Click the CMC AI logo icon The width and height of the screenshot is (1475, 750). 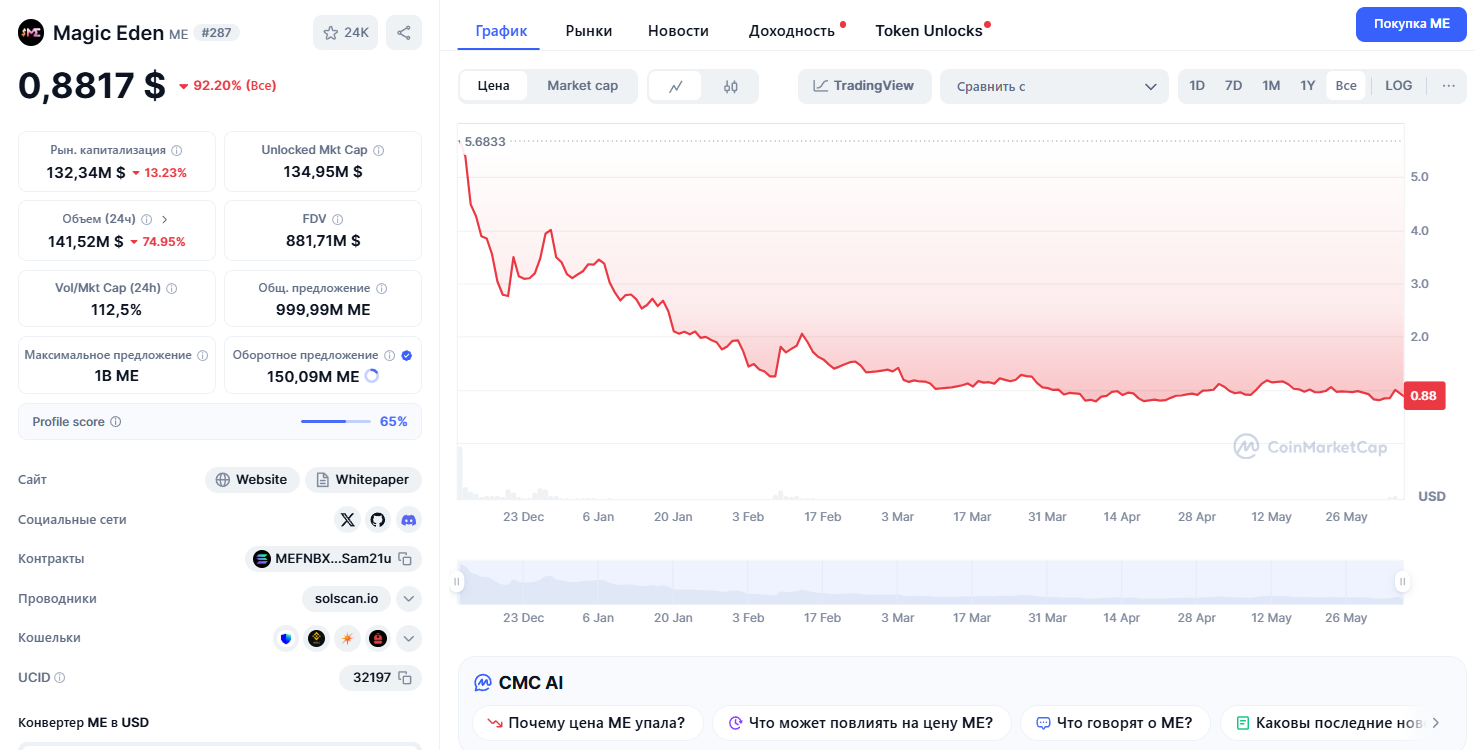coord(483,683)
